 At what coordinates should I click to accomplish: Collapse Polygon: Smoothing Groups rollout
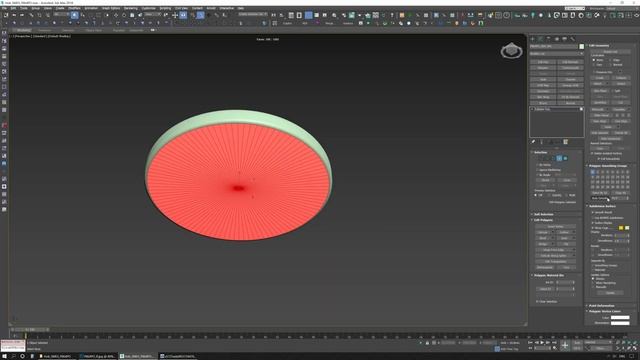point(608,166)
